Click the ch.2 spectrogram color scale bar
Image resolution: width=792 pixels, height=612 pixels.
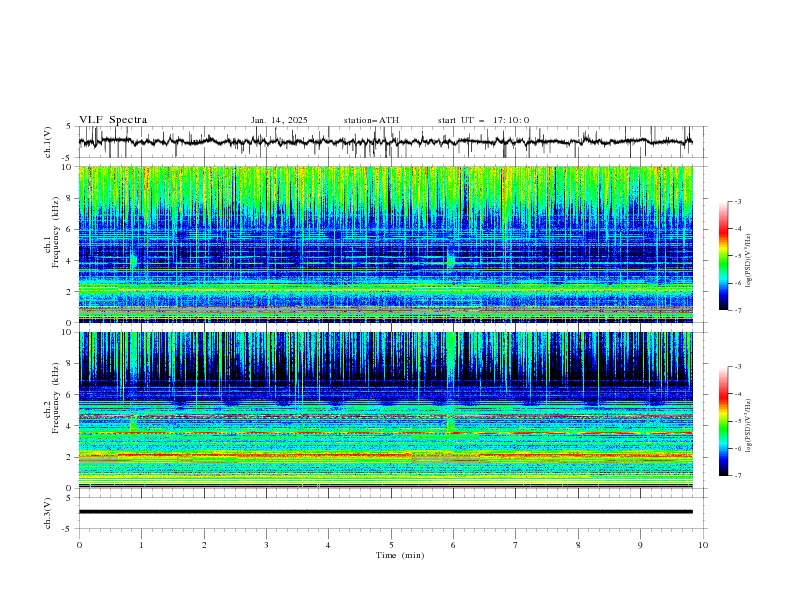pyautogui.click(x=724, y=421)
